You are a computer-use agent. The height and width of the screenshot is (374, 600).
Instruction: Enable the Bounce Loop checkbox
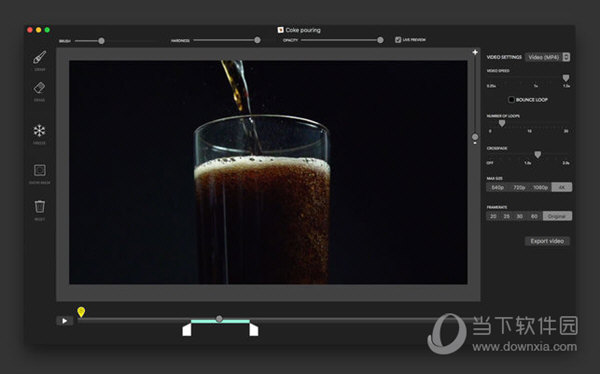click(x=511, y=100)
